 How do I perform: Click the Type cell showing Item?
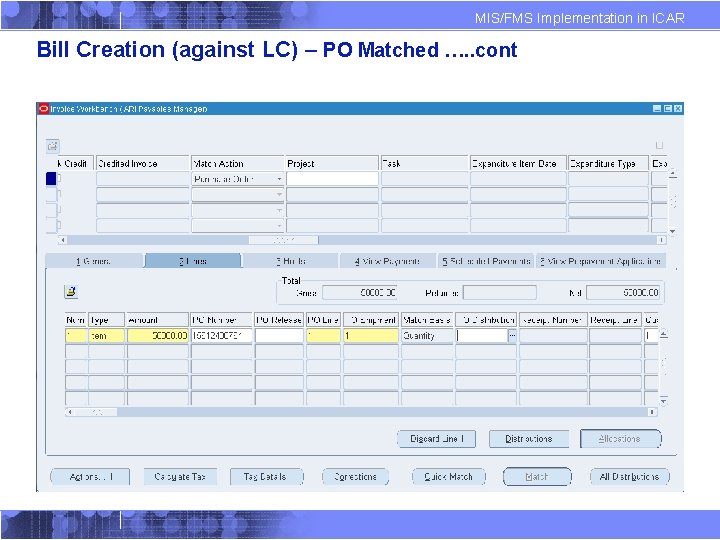click(107, 336)
